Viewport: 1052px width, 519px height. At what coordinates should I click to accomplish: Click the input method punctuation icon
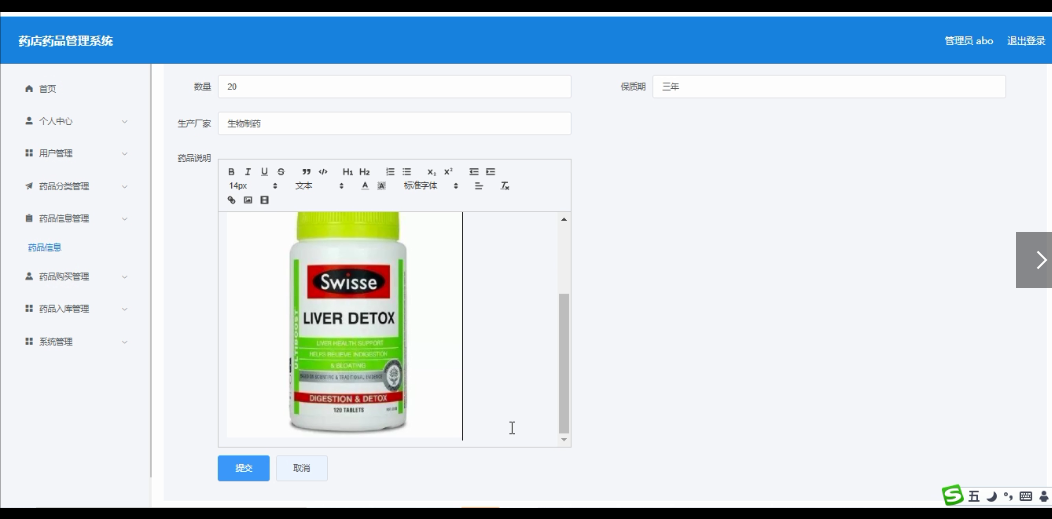click(x=1008, y=496)
